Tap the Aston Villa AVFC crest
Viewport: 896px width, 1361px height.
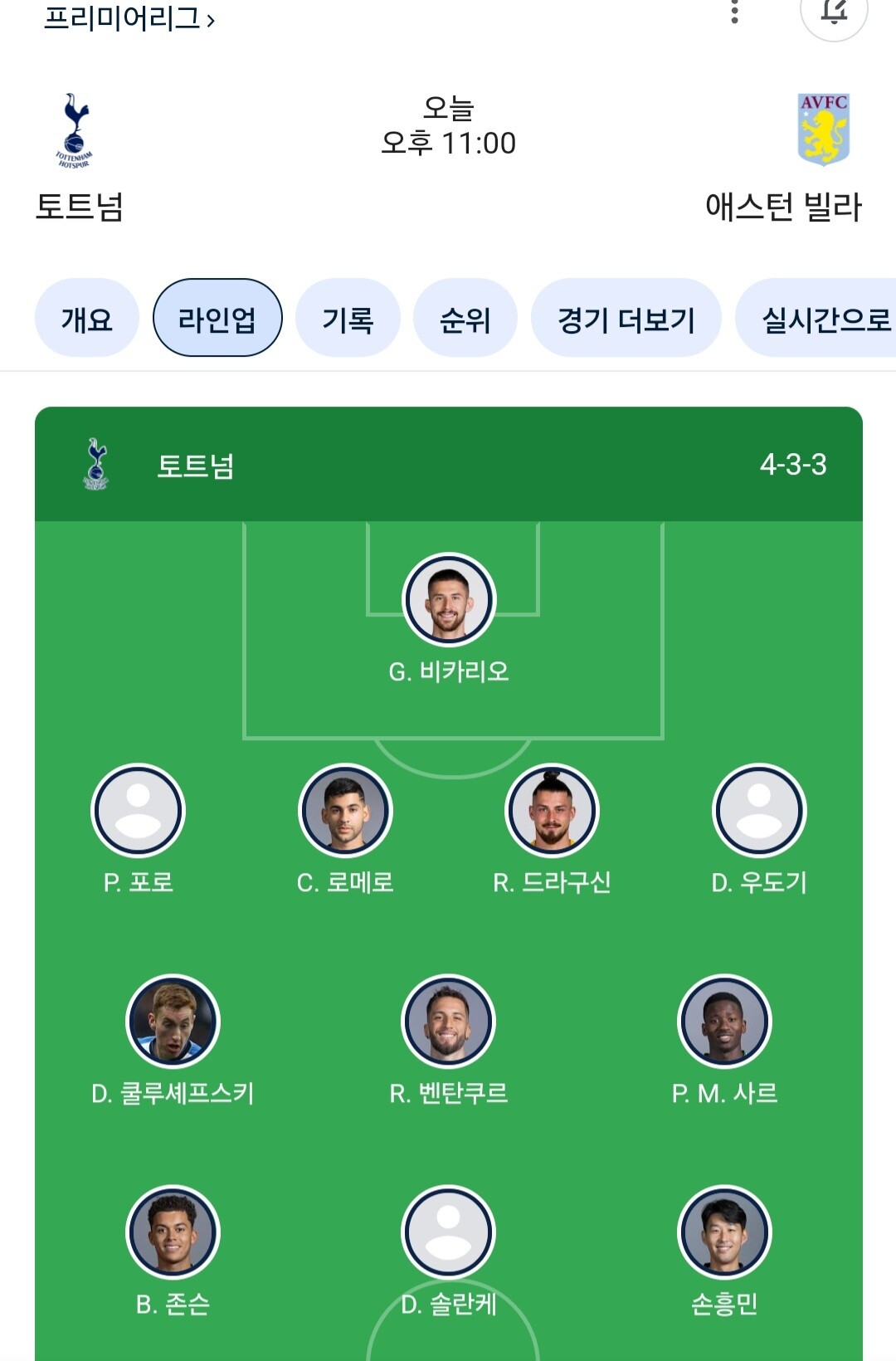(823, 129)
